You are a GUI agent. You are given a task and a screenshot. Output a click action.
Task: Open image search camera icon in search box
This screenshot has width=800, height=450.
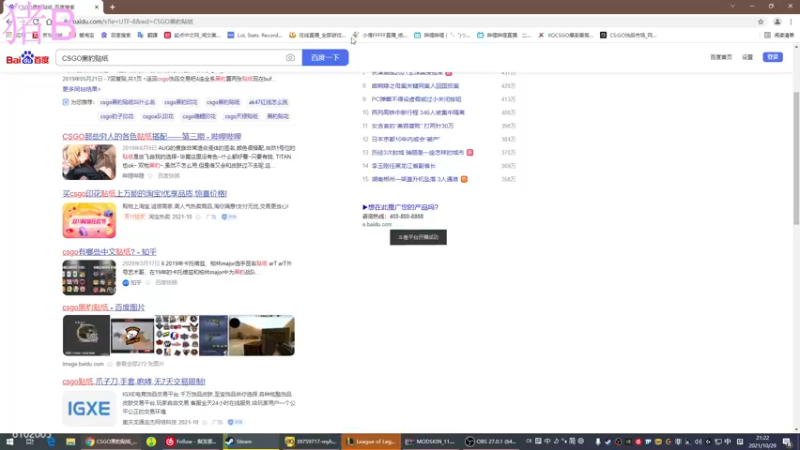[x=290, y=58]
